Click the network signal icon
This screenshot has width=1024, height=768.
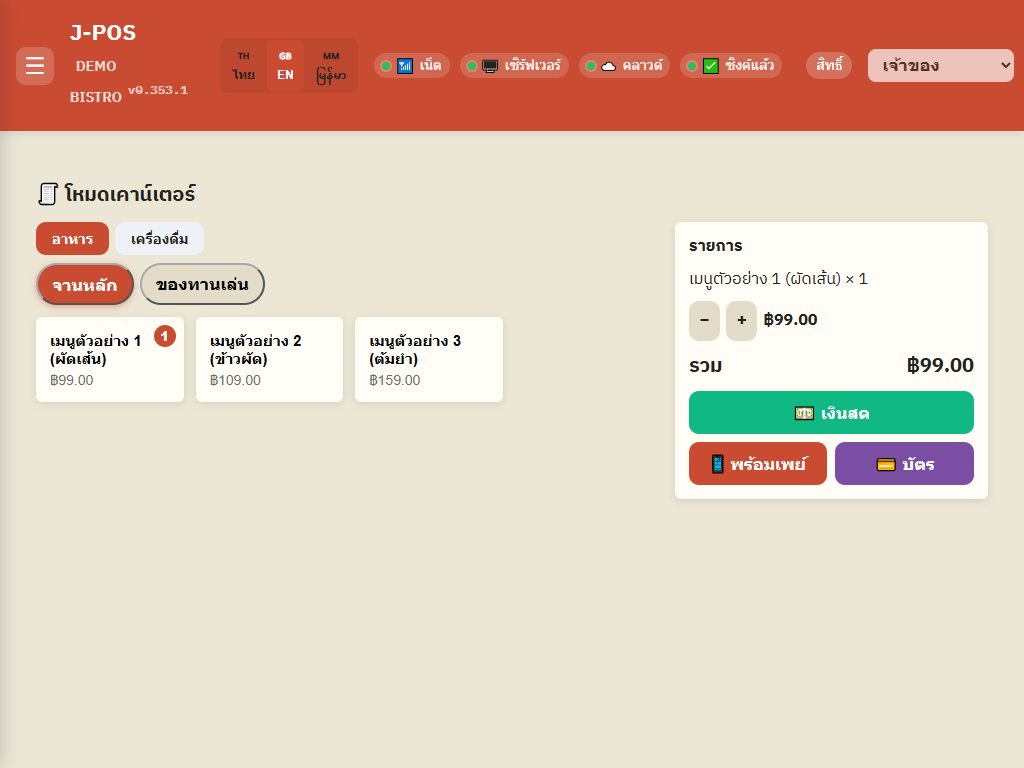coord(405,66)
